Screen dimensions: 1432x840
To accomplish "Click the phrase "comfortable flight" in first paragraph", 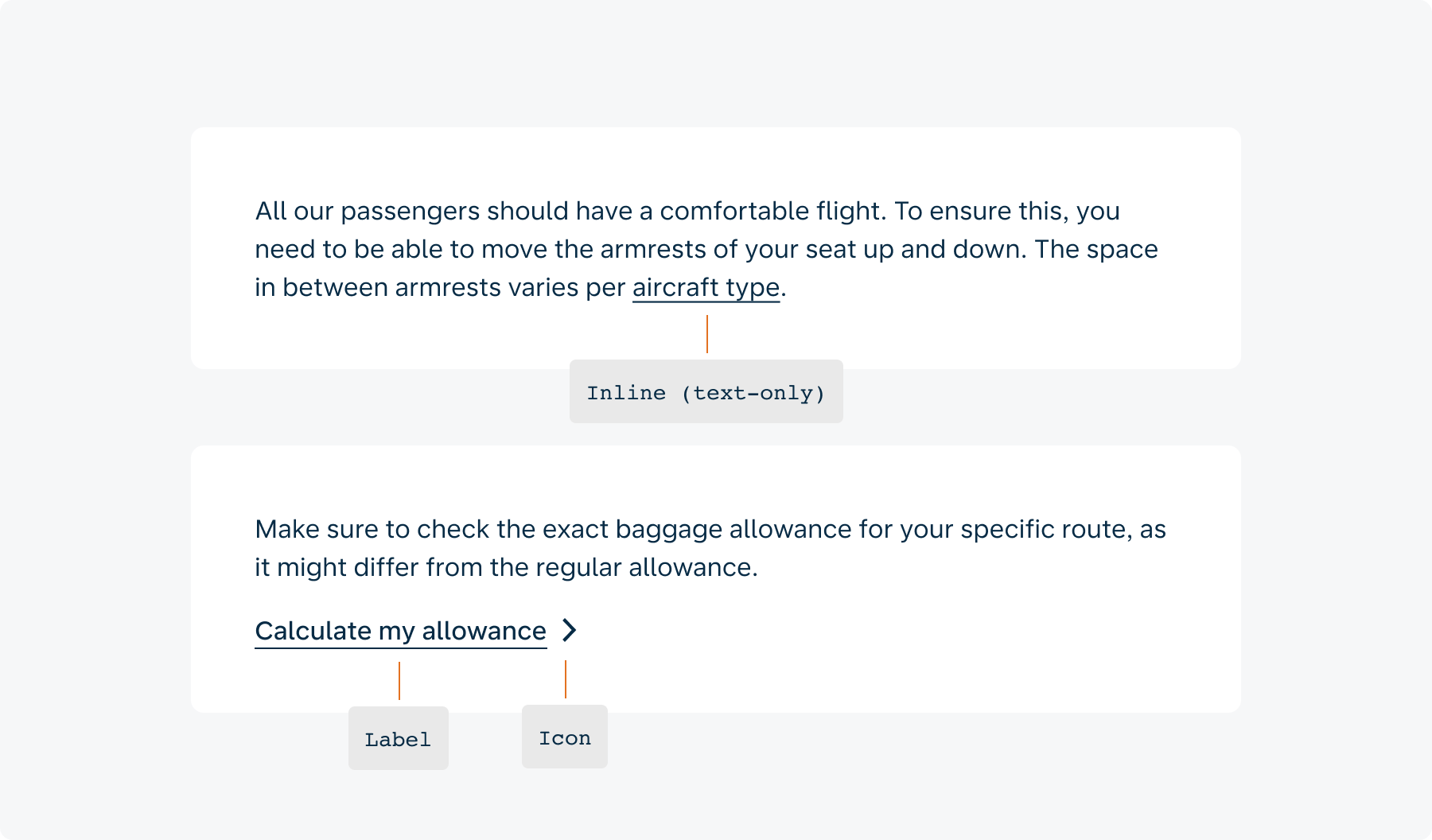I will pyautogui.click(x=772, y=211).
